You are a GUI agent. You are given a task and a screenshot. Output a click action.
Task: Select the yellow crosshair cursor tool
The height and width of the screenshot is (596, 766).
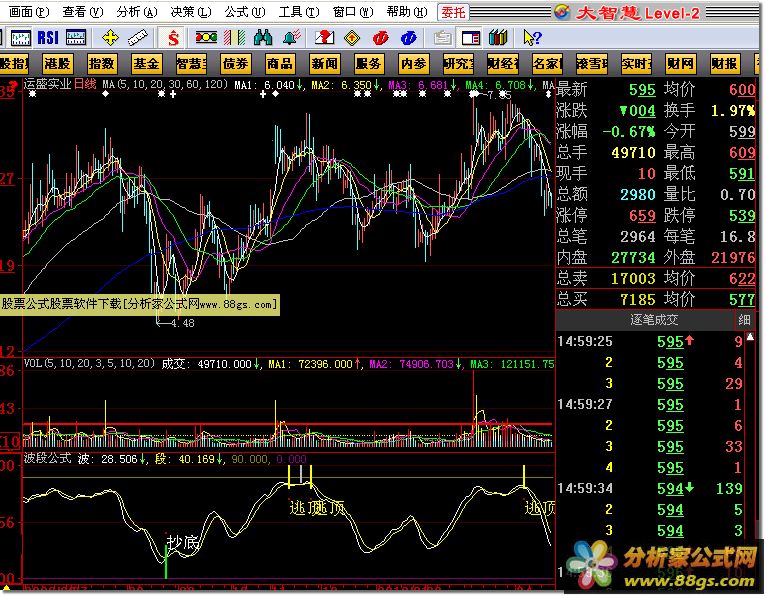(110, 37)
